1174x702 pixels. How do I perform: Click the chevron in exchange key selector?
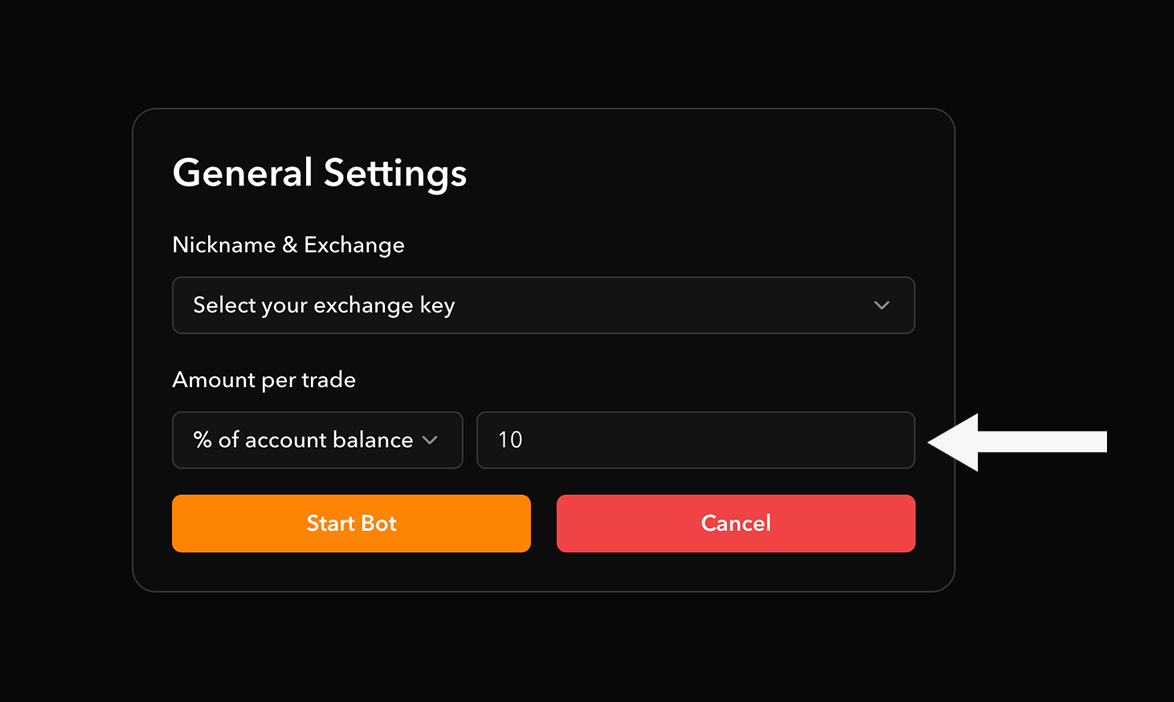(x=881, y=305)
